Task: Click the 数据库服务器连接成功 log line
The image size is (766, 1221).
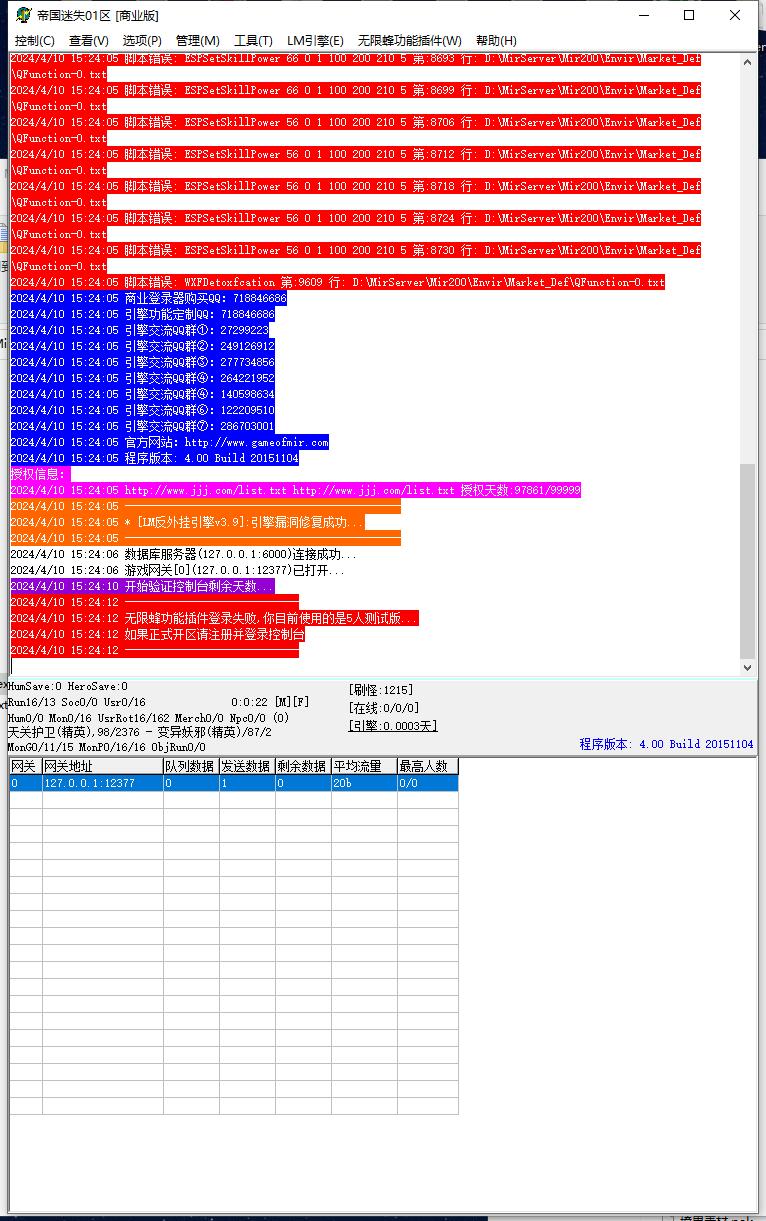Action: coord(183,554)
